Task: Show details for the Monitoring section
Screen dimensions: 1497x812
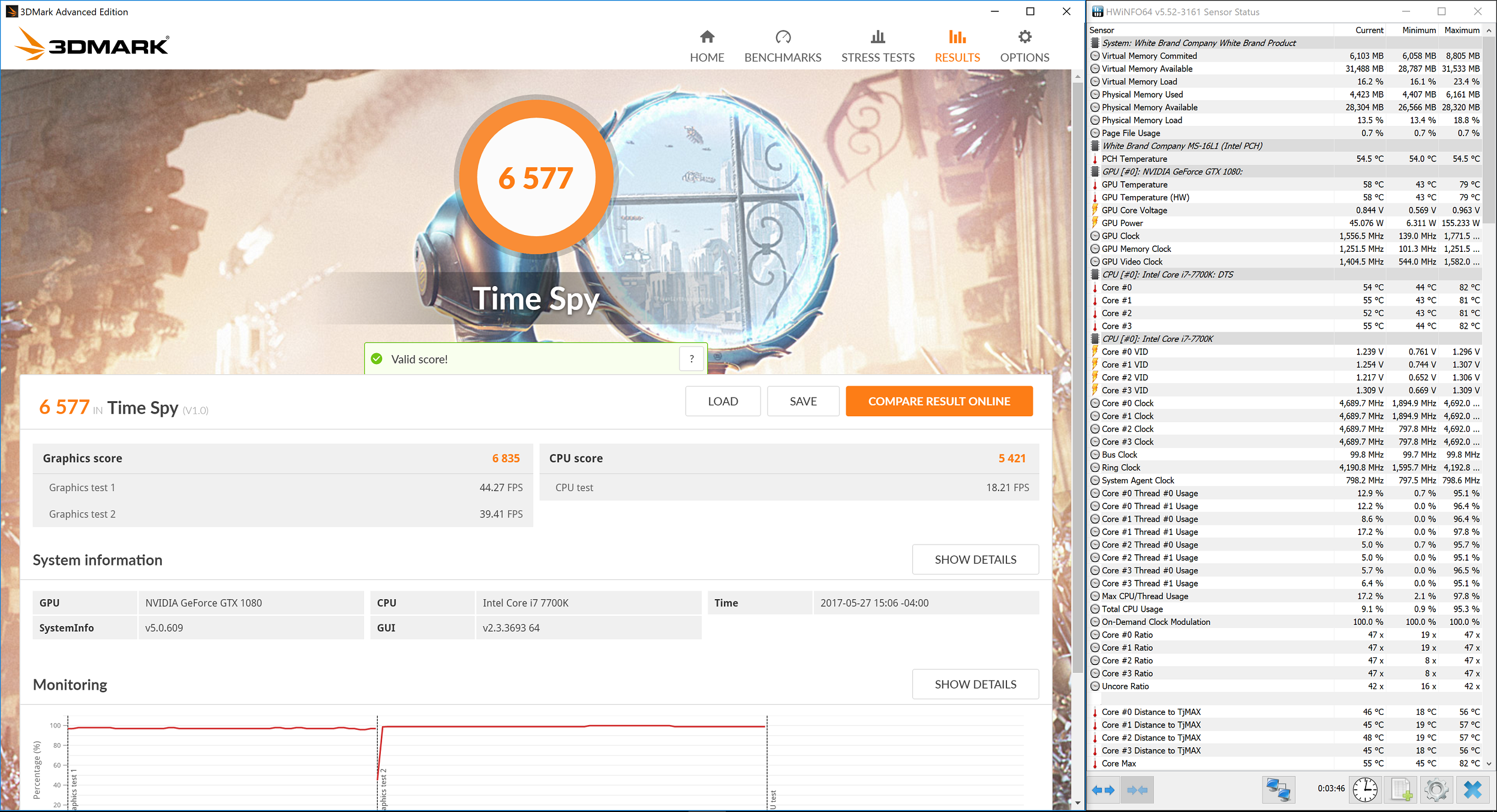Action: [975, 684]
